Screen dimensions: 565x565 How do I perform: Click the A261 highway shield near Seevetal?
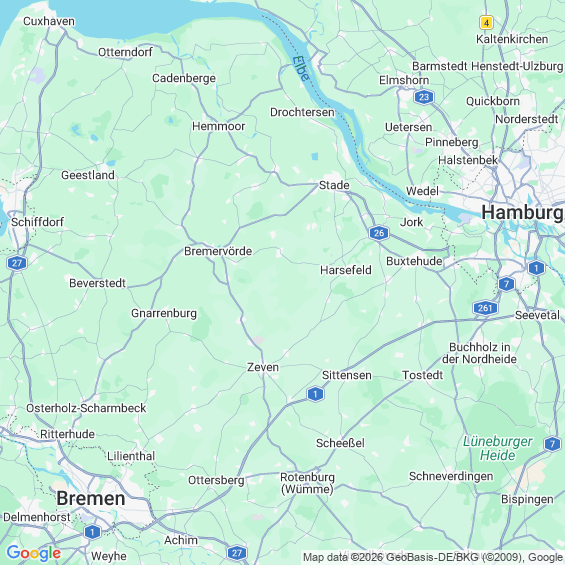(485, 308)
